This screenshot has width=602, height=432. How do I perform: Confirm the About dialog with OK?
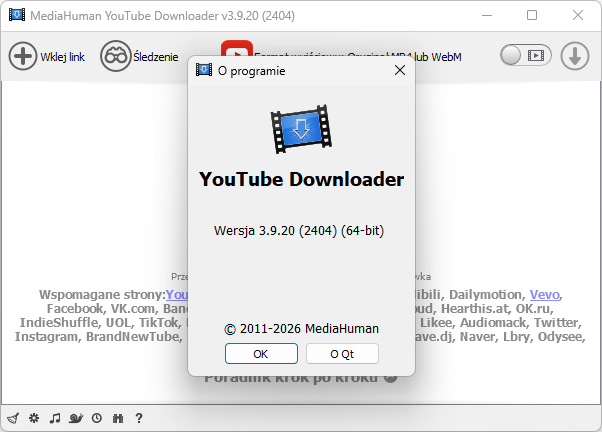click(x=261, y=354)
